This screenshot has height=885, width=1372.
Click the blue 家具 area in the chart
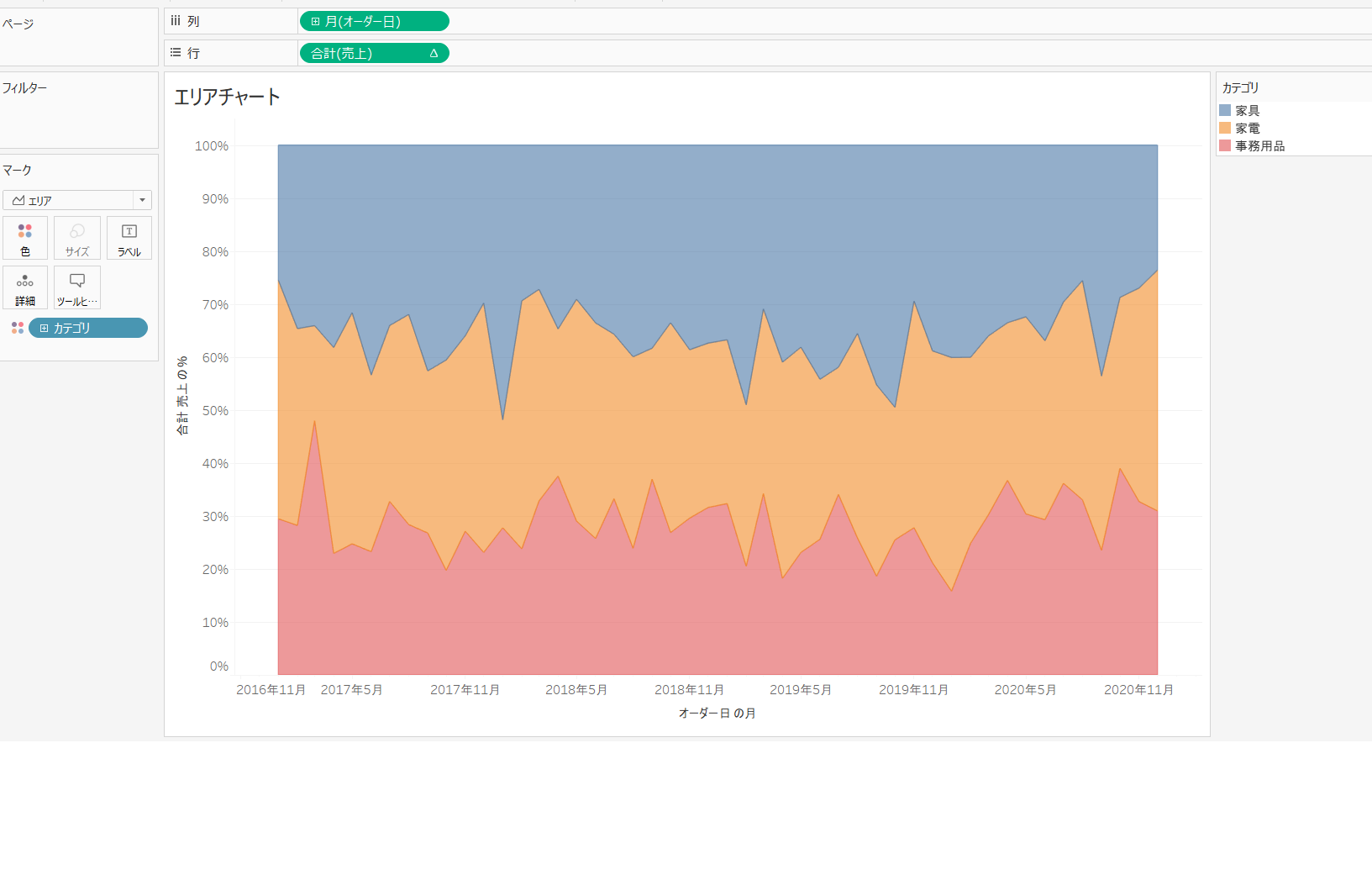(718, 227)
